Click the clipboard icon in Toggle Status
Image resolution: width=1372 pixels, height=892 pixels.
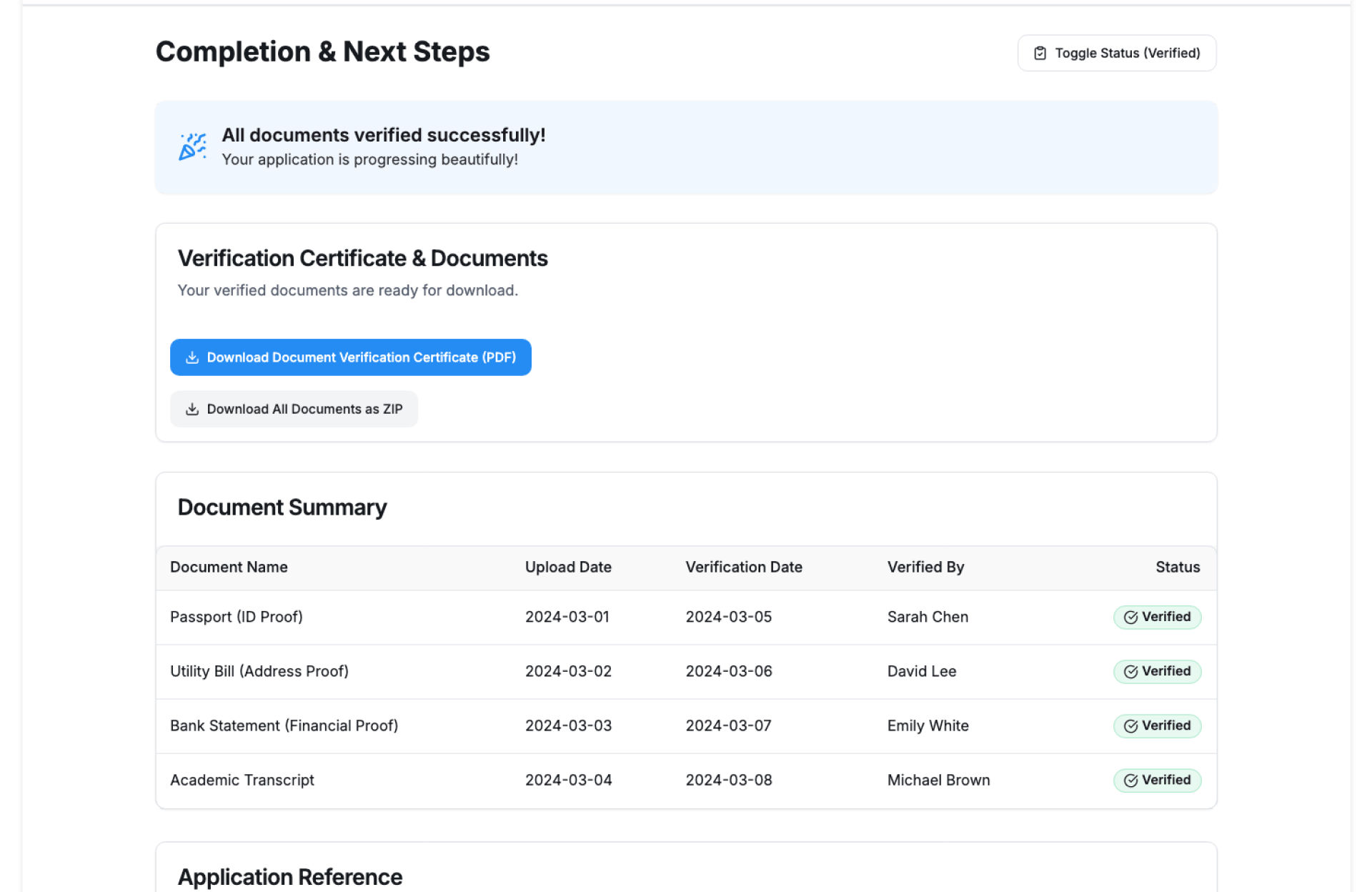point(1040,53)
